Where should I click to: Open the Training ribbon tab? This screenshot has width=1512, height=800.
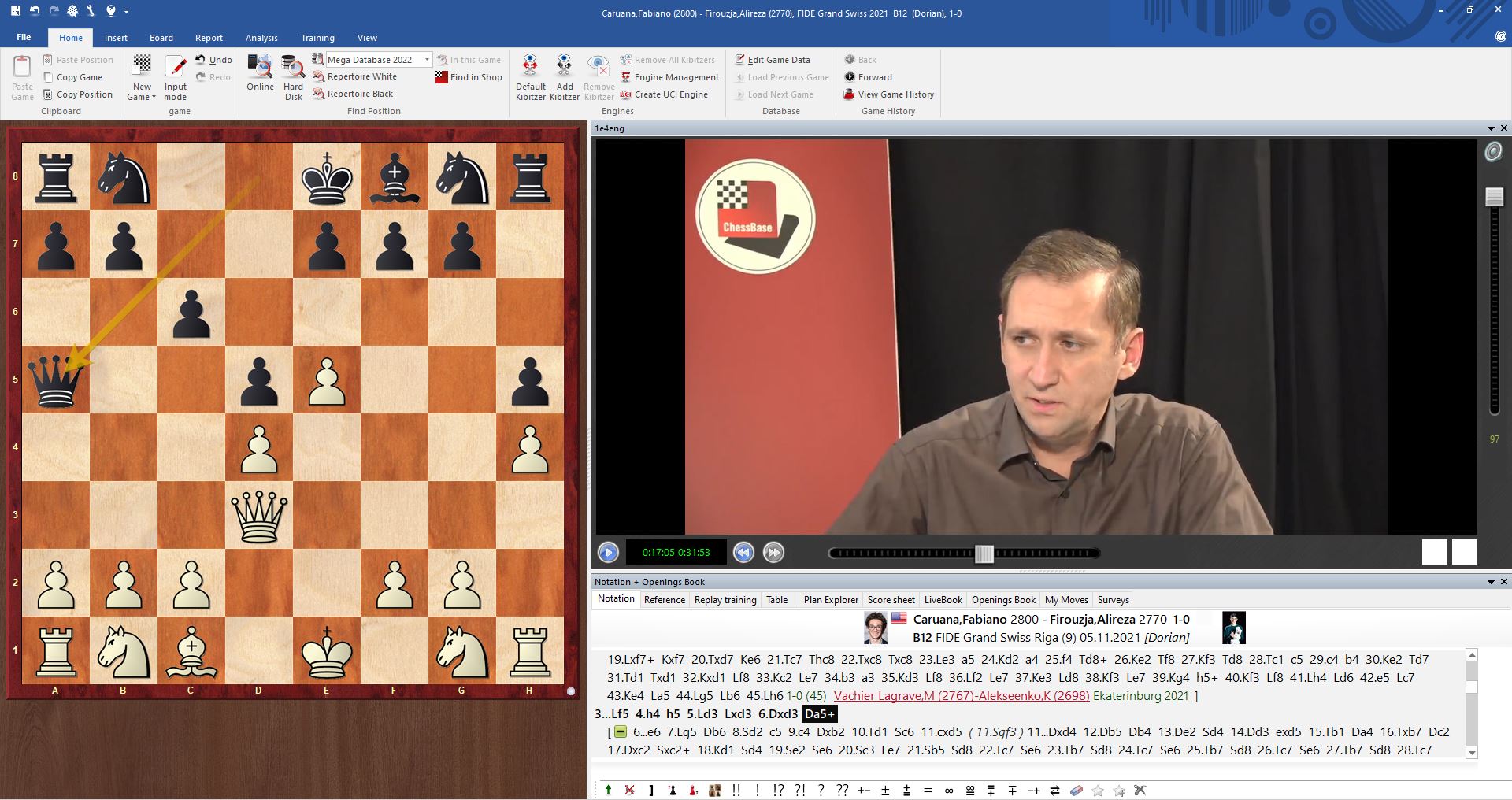(317, 38)
